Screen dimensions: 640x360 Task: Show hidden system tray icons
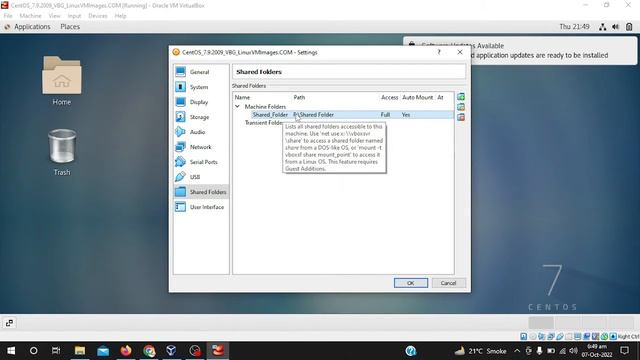click(517, 351)
